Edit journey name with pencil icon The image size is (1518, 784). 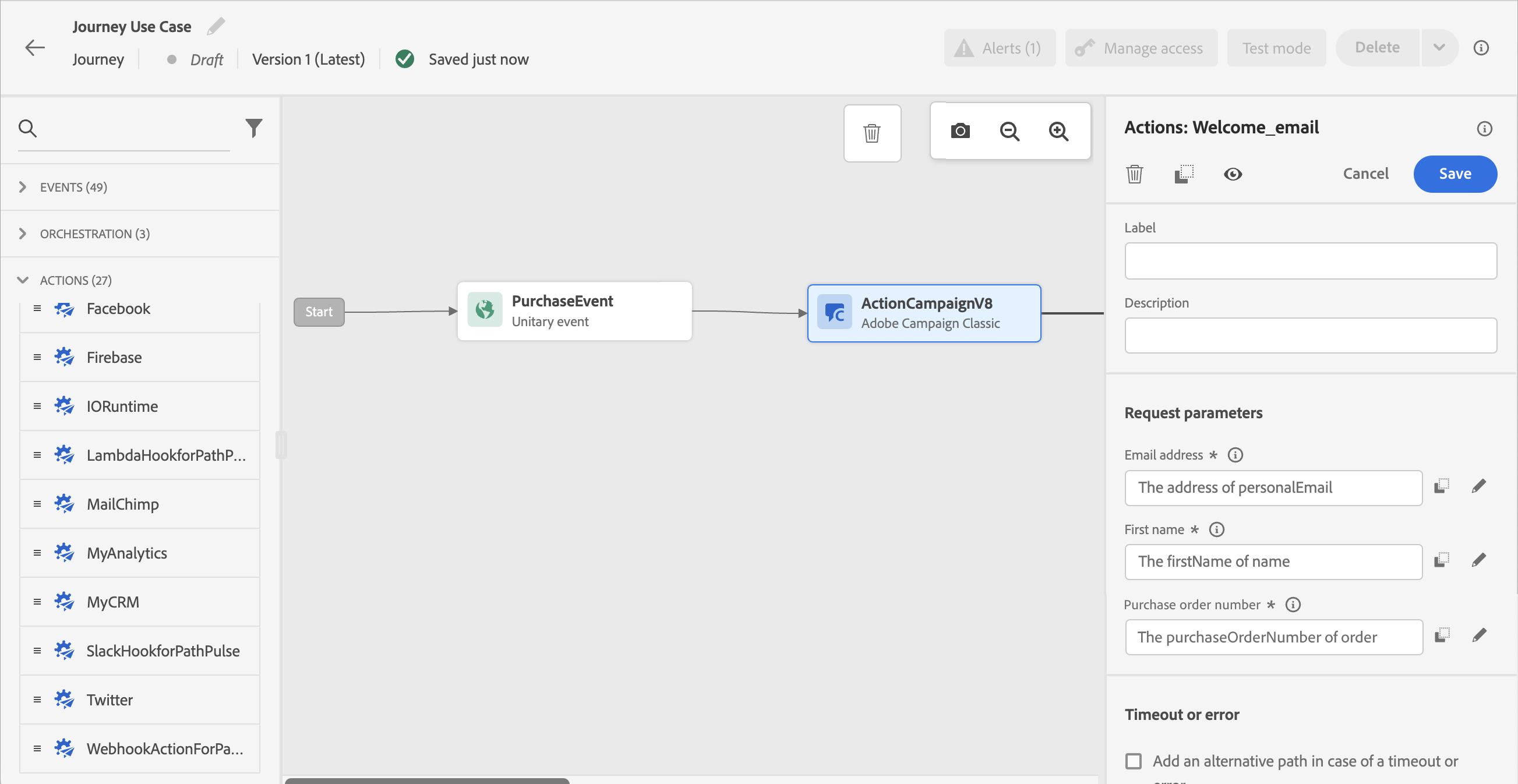(216, 27)
